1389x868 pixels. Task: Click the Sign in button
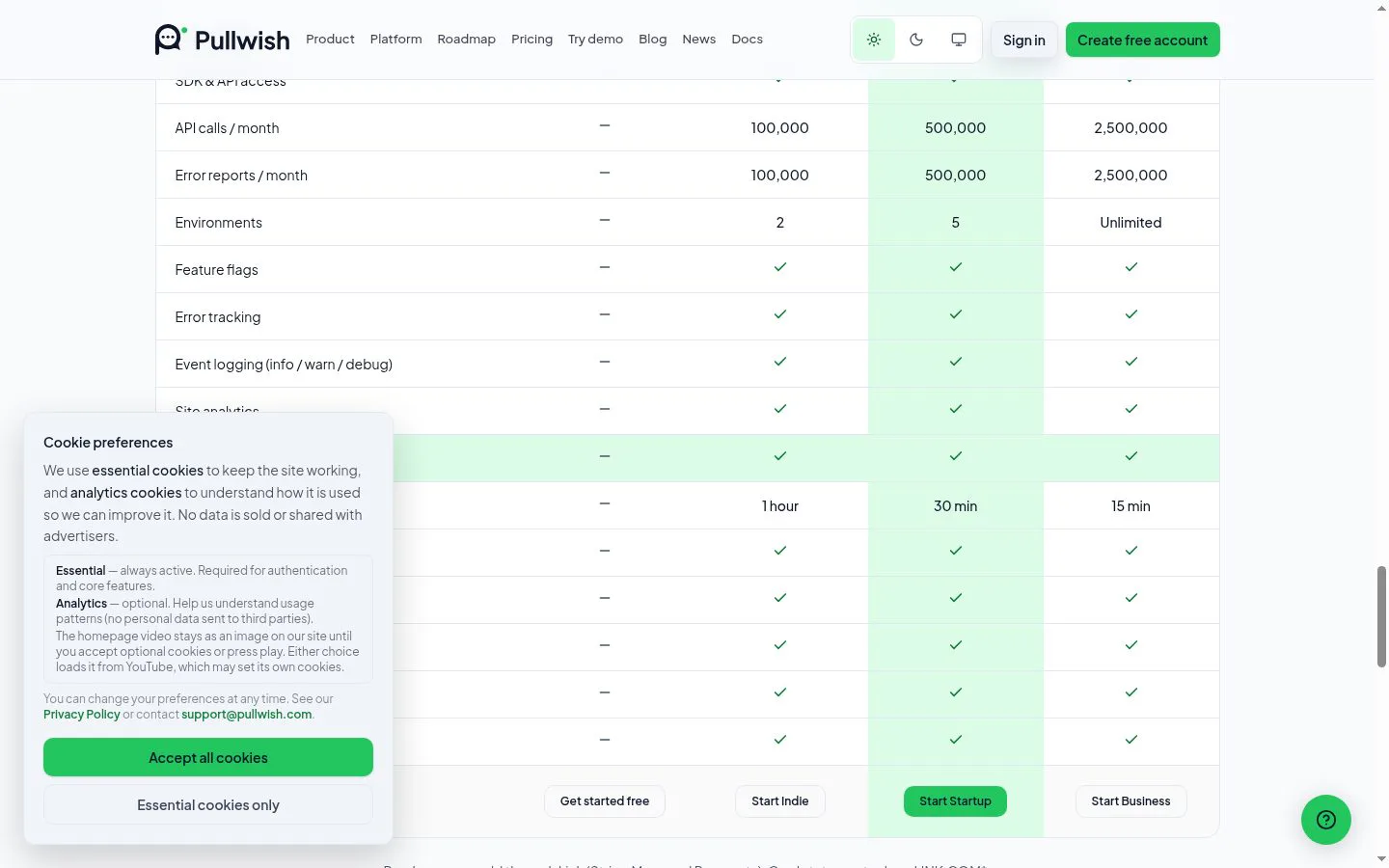(1024, 40)
